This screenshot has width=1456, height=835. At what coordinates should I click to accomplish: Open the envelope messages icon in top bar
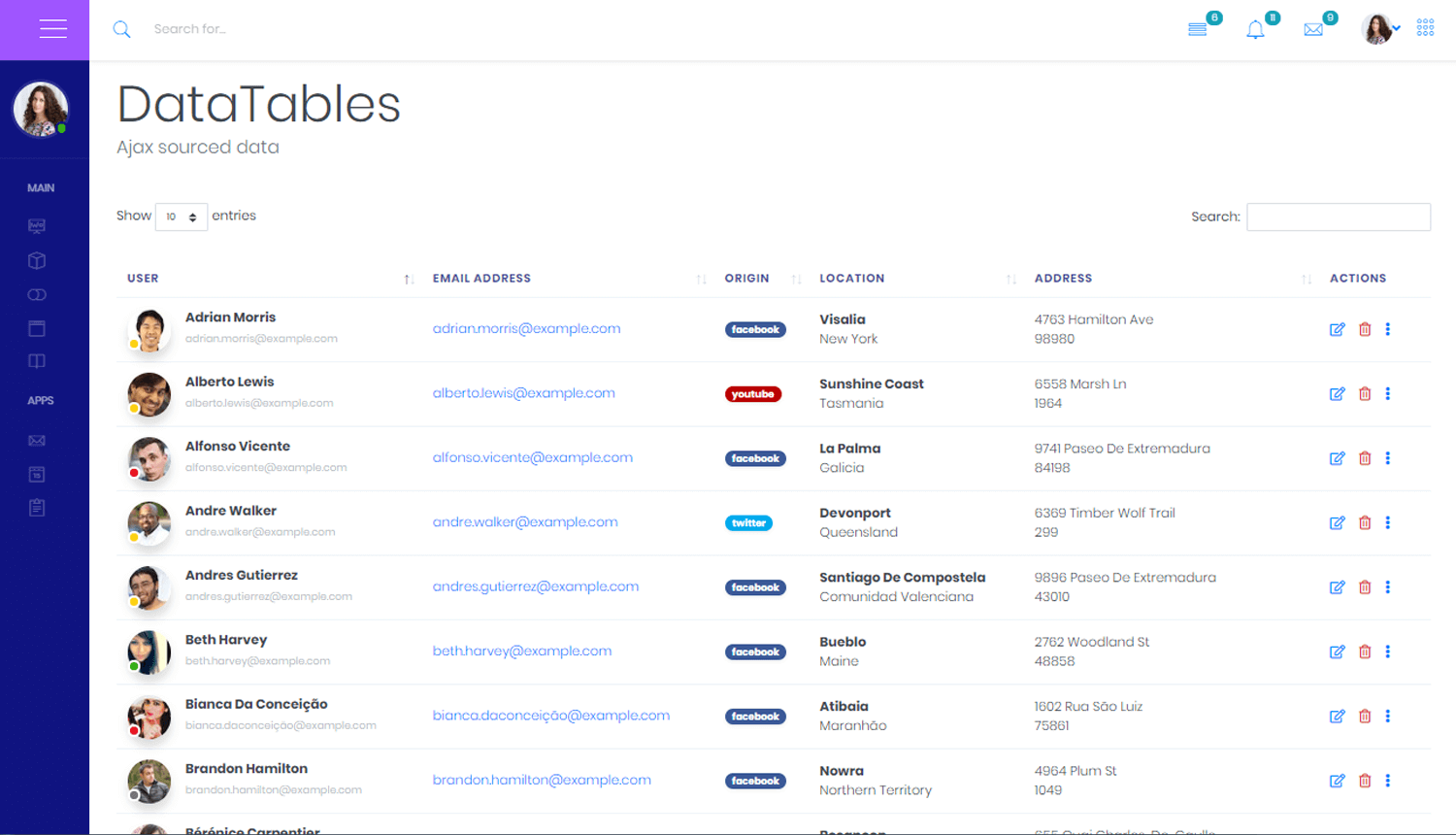(1313, 30)
